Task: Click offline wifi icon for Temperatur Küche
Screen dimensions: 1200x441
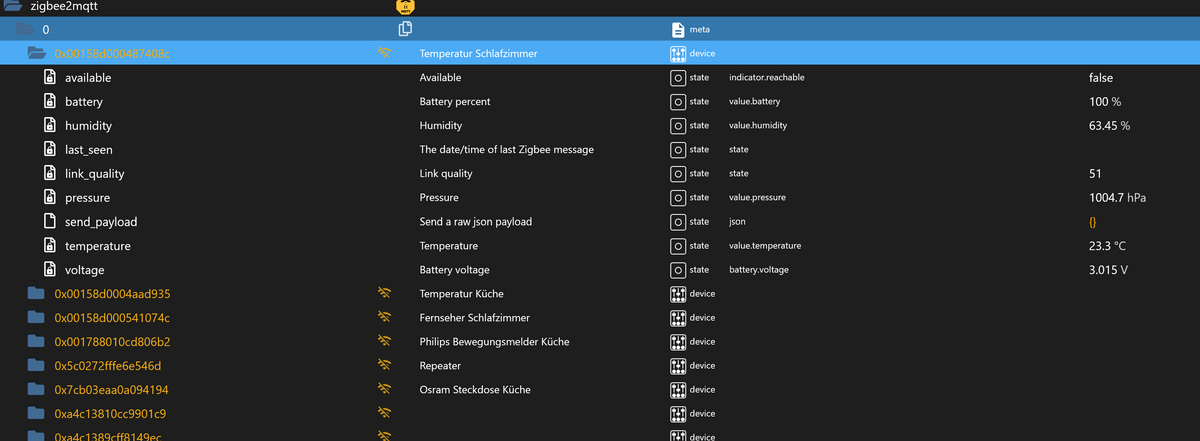Action: (384, 293)
